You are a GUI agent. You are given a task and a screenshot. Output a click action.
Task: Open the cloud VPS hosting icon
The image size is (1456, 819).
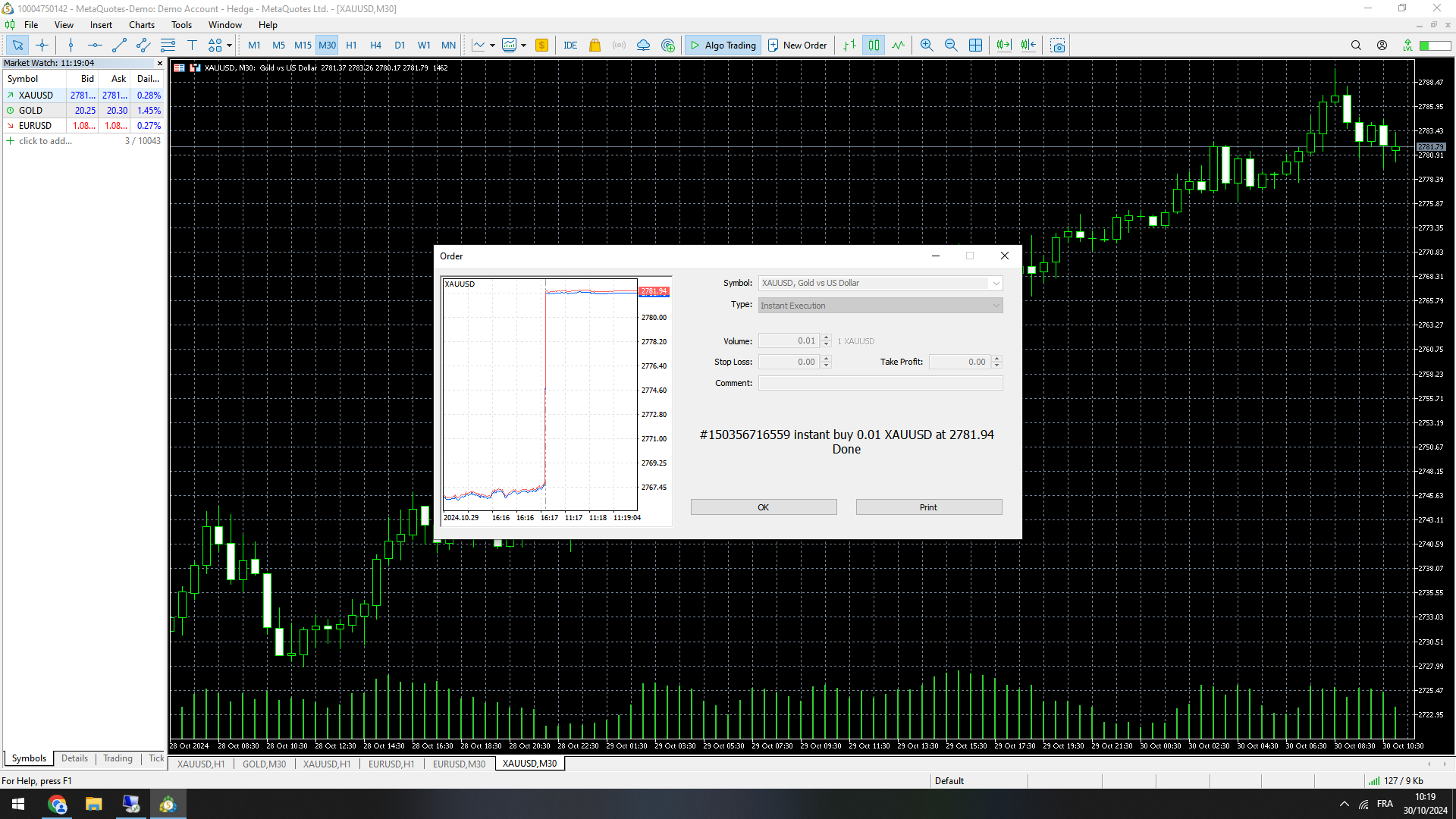[644, 45]
